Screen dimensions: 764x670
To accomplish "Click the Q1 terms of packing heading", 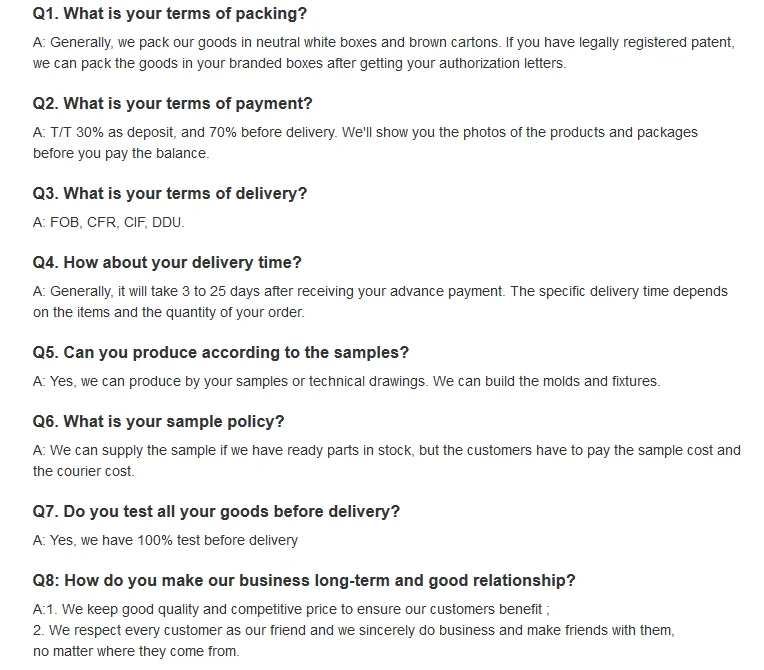I will 170,14.
